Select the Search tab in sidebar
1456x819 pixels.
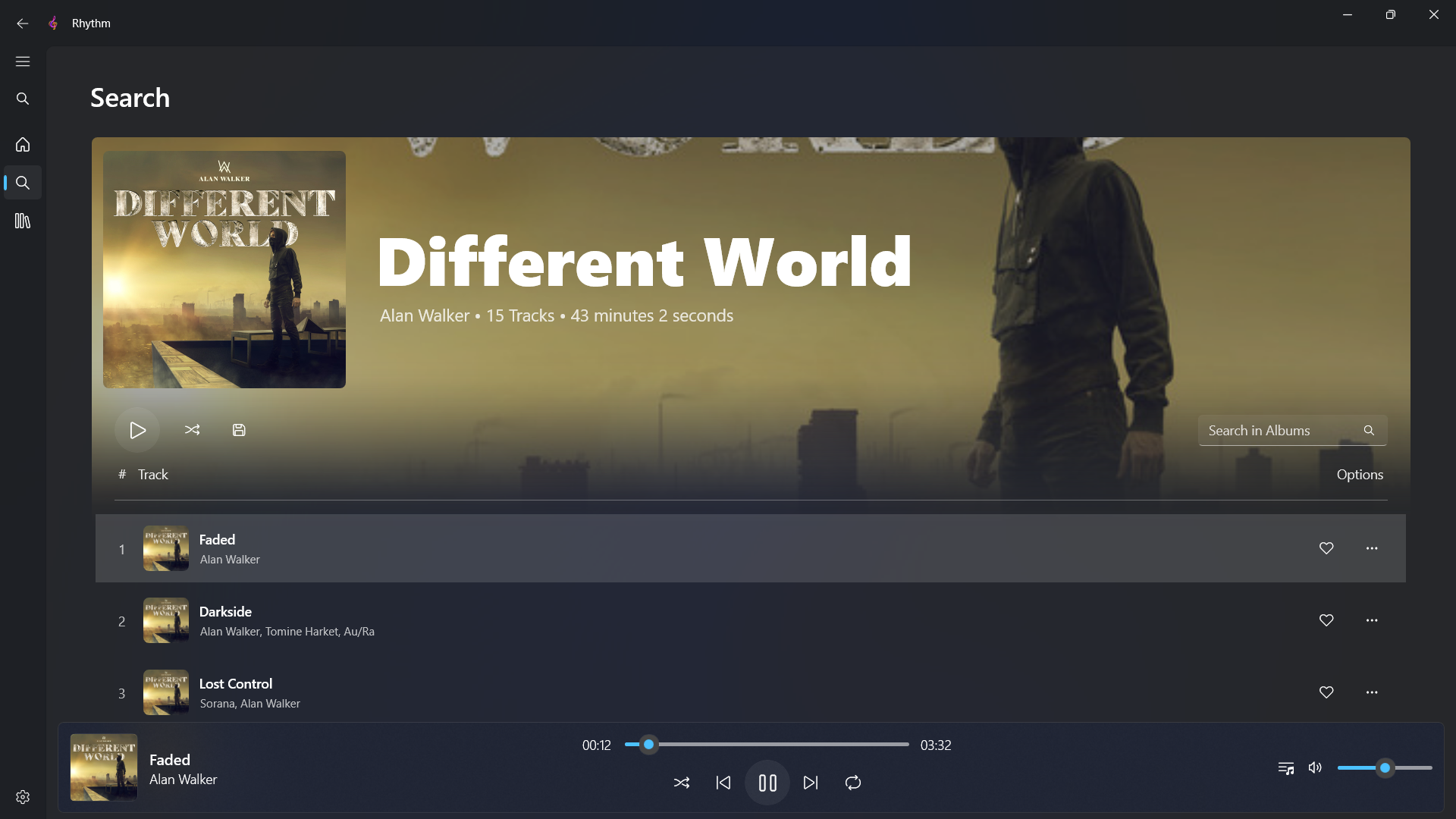coord(23,183)
